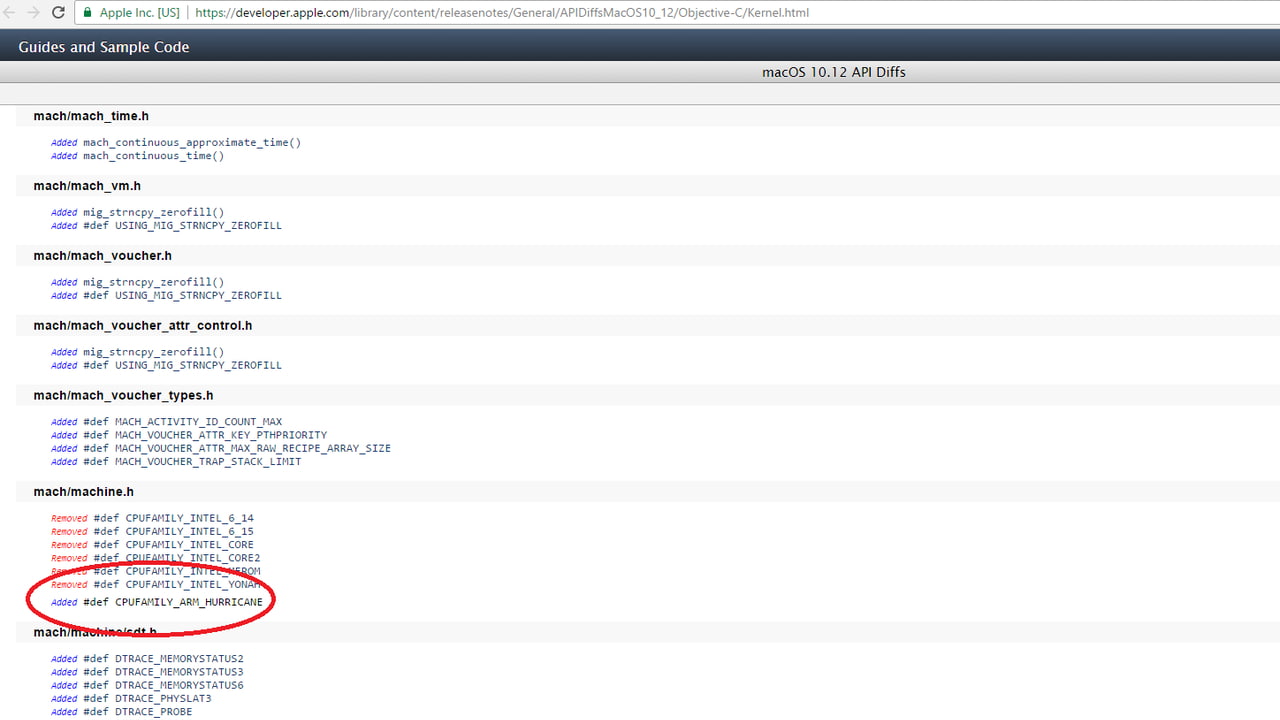The height and width of the screenshot is (720, 1280).
Task: Click the back navigation arrow
Action: [10, 13]
